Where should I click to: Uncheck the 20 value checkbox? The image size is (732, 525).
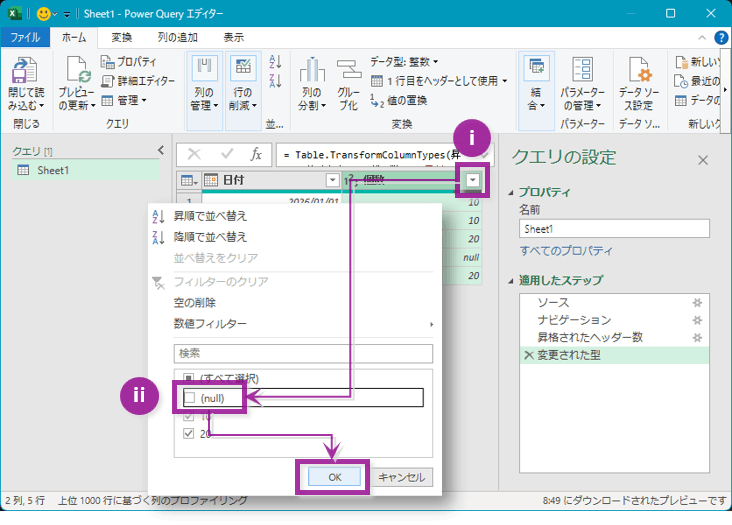[189, 434]
